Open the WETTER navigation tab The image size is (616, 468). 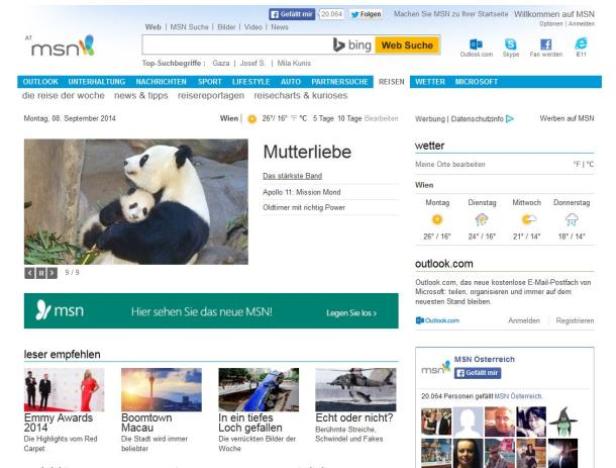point(430,82)
